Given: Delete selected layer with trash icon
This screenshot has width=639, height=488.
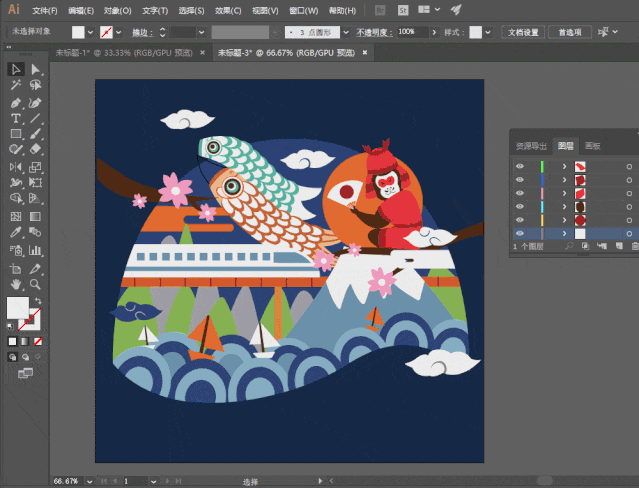Looking at the screenshot, I should [632, 246].
